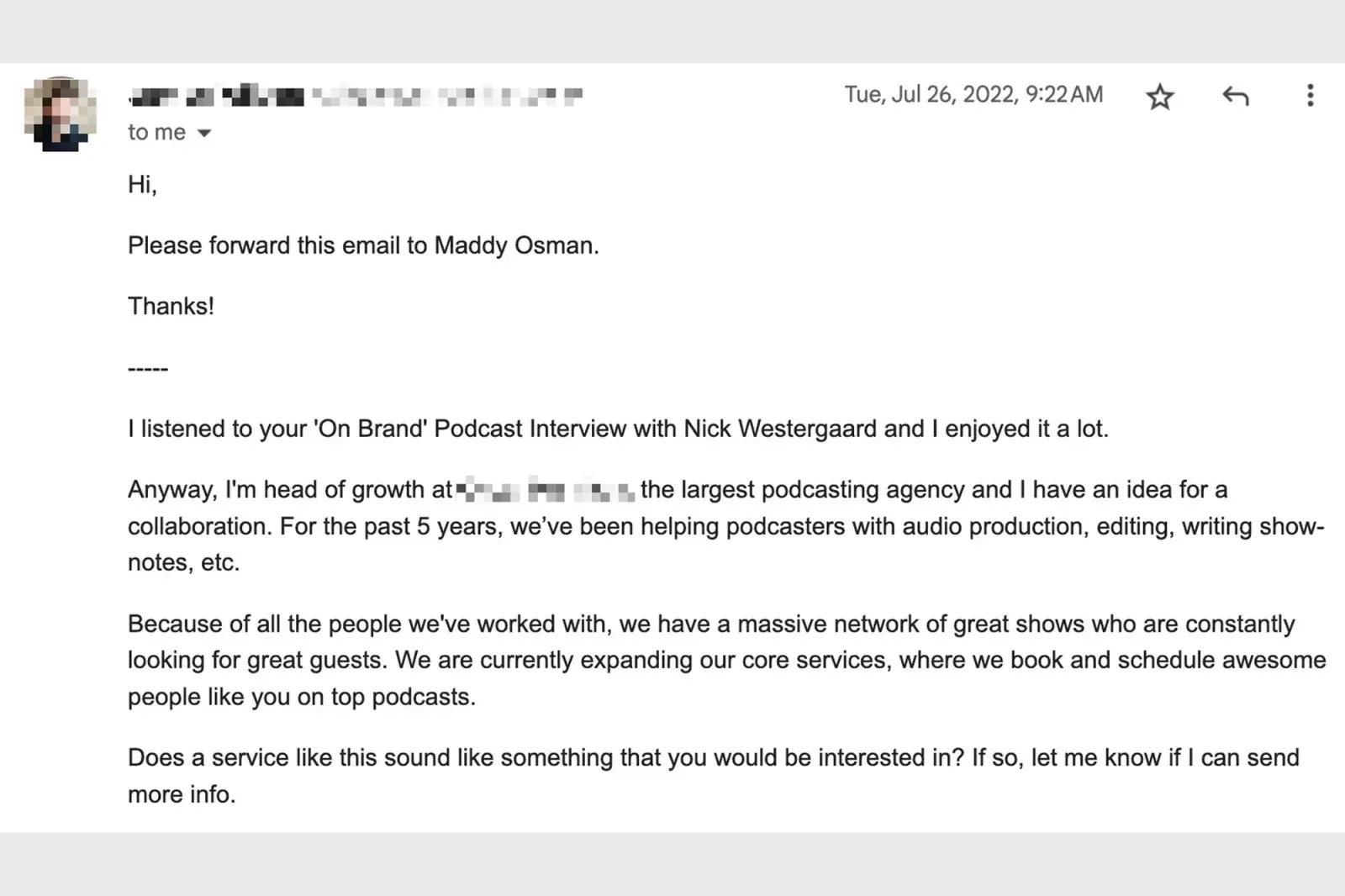Click the 'to me' recipient text
The width and height of the screenshot is (1345, 896).
(x=156, y=132)
